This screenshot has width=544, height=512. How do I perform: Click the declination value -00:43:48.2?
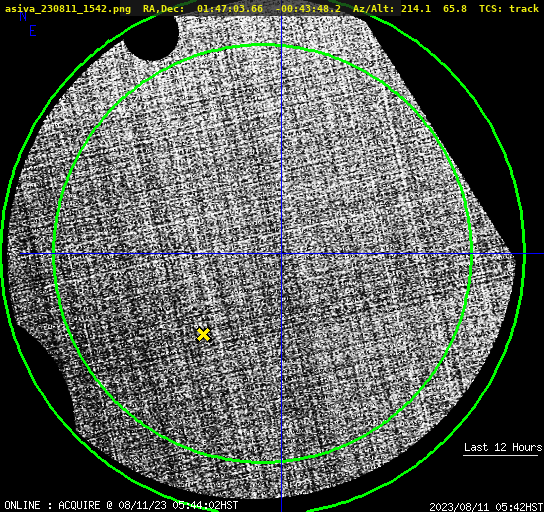click(x=308, y=8)
